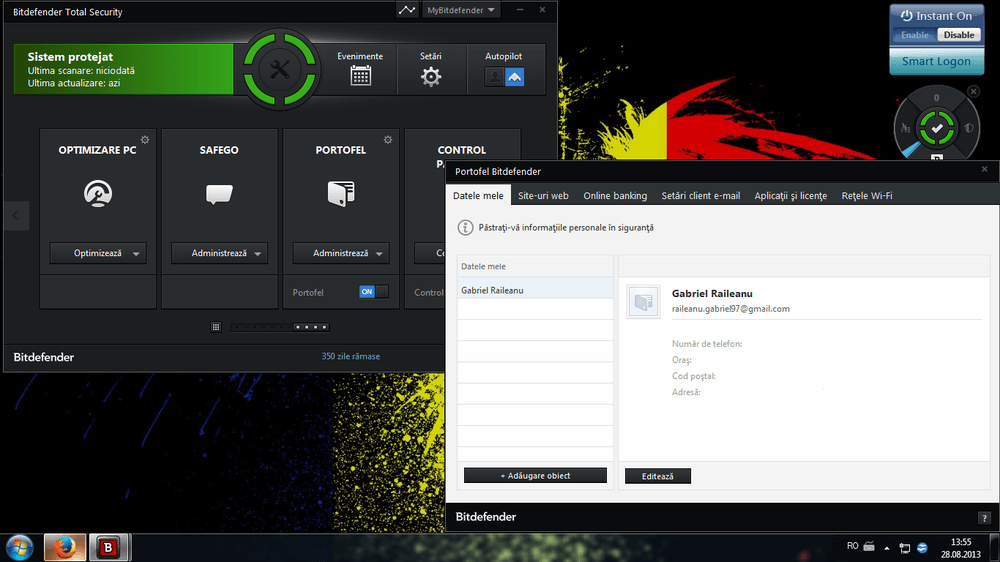Toggle the Portofel ON switch
This screenshot has height=562, width=1000.
click(373, 292)
